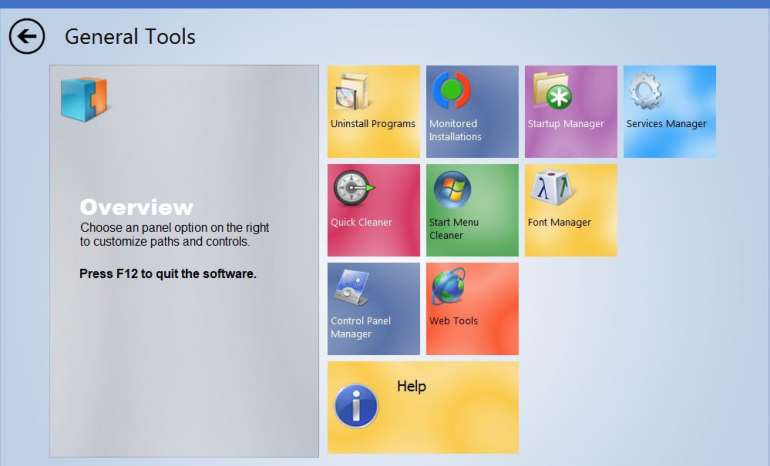Select the Monitored Installations circular icon
Viewport: 770px width, 466px height.
[451, 91]
